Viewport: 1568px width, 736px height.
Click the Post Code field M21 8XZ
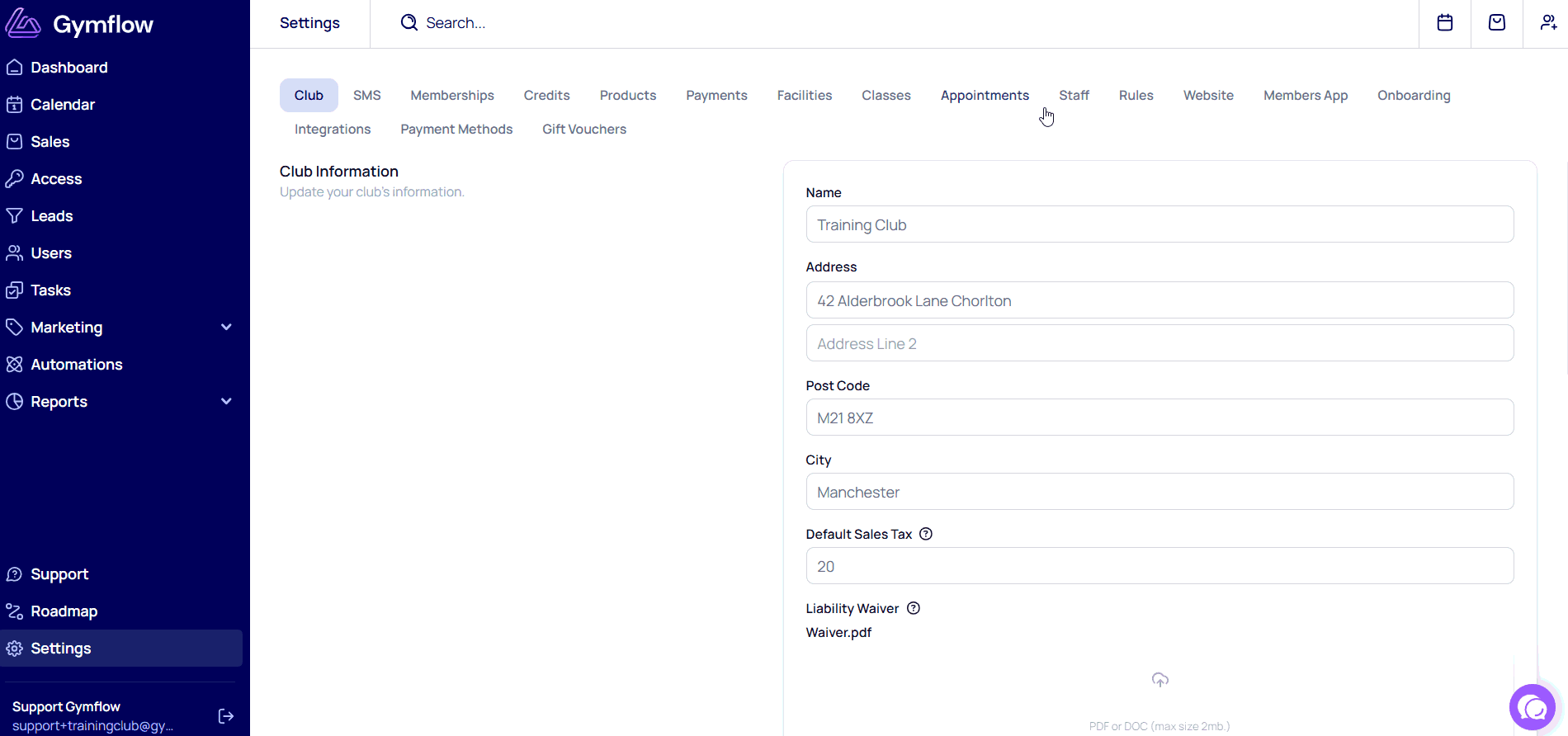pos(1159,418)
